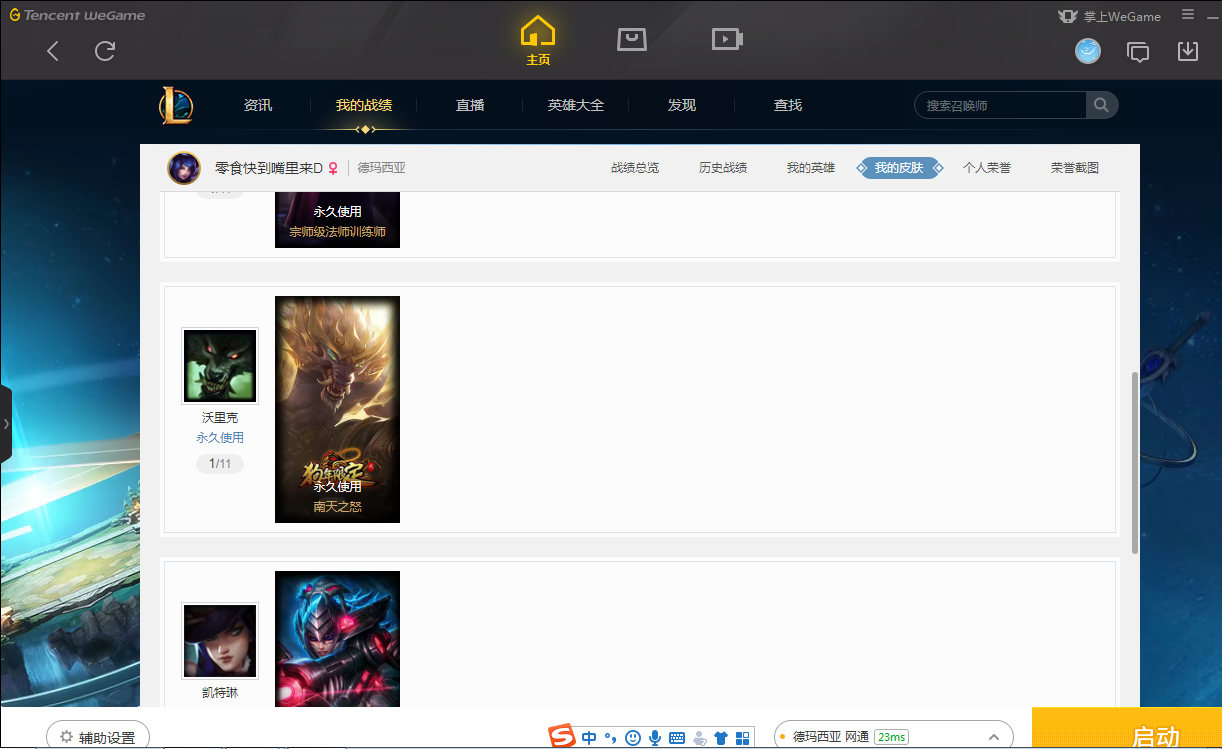Screen dimensions: 1222x749
Task: Click the 启动 launch button
Action: [1127, 728]
